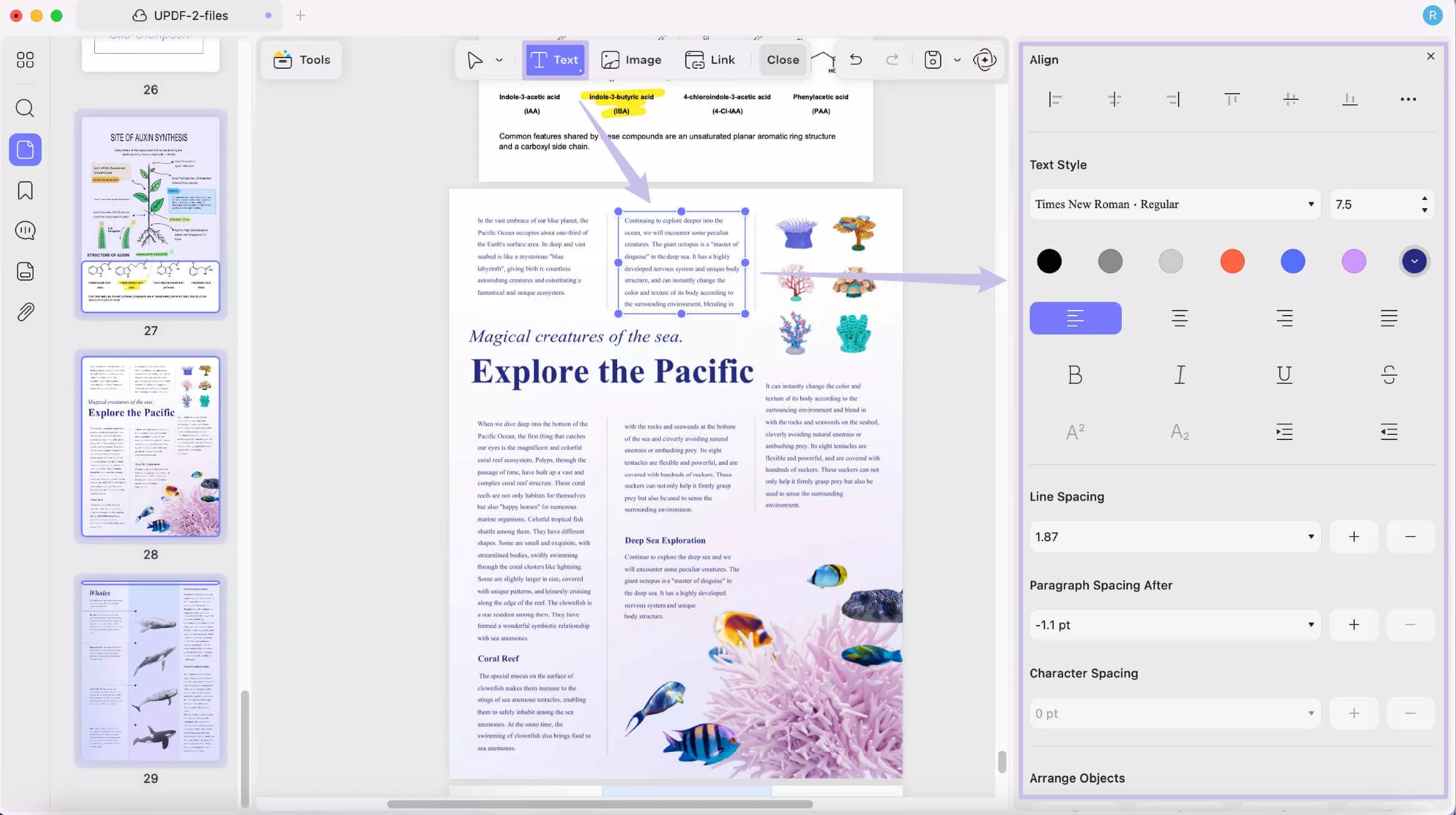Screen dimensions: 1456x815
Task: Open the search magnifier in left sidebar
Action: pos(25,108)
